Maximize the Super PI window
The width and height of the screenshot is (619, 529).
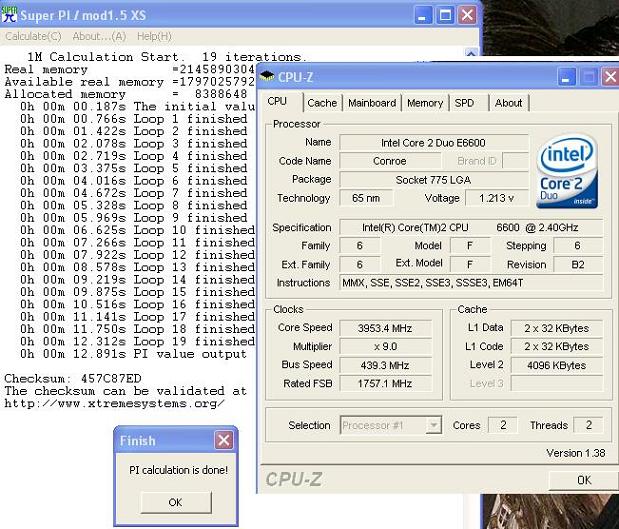[445, 16]
